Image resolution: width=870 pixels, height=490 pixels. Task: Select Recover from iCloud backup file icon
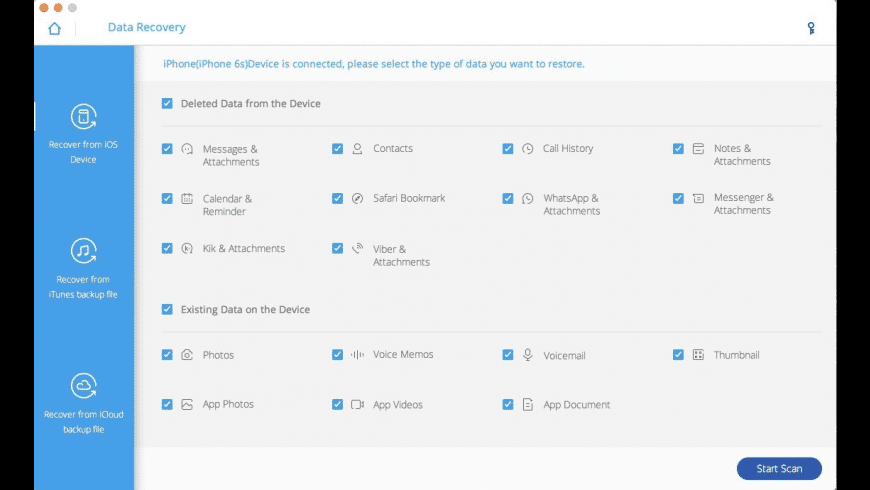83,386
